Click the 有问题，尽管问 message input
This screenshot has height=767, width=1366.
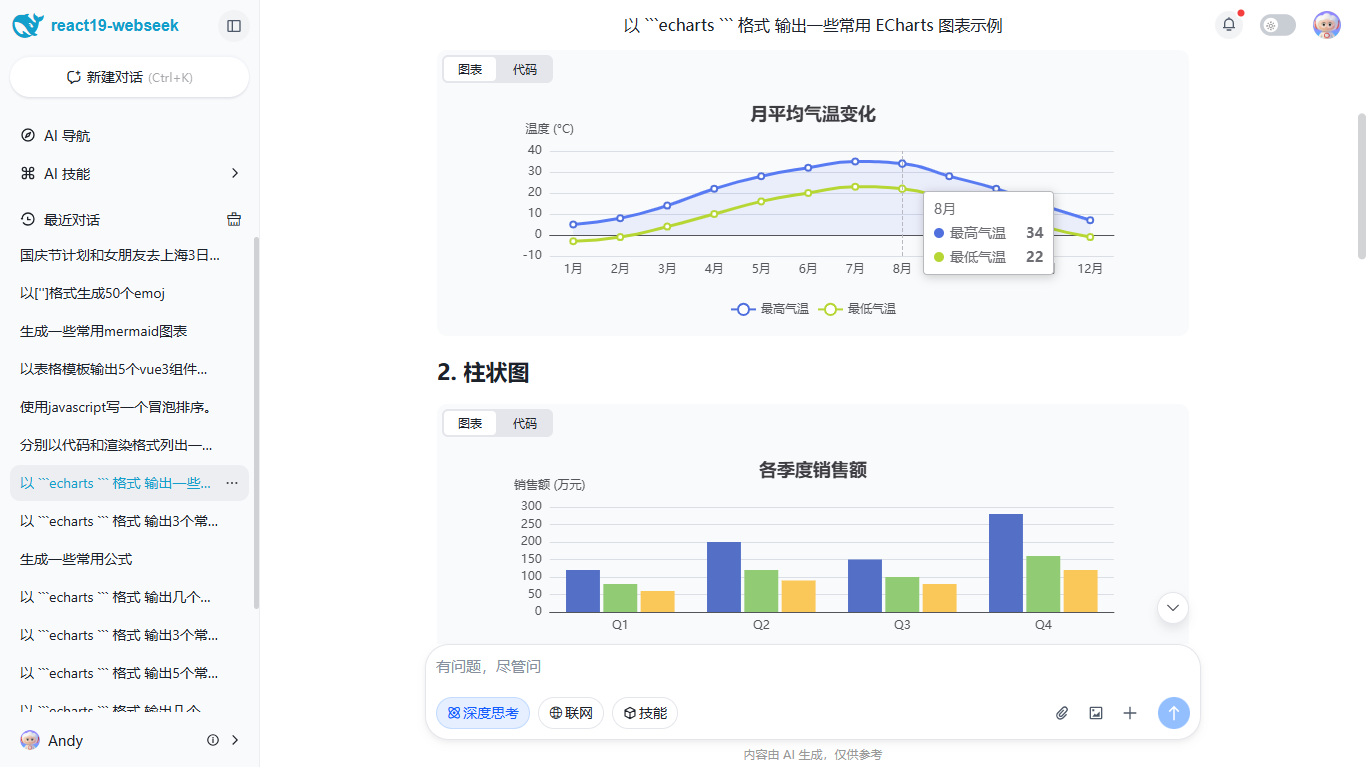(x=812, y=667)
